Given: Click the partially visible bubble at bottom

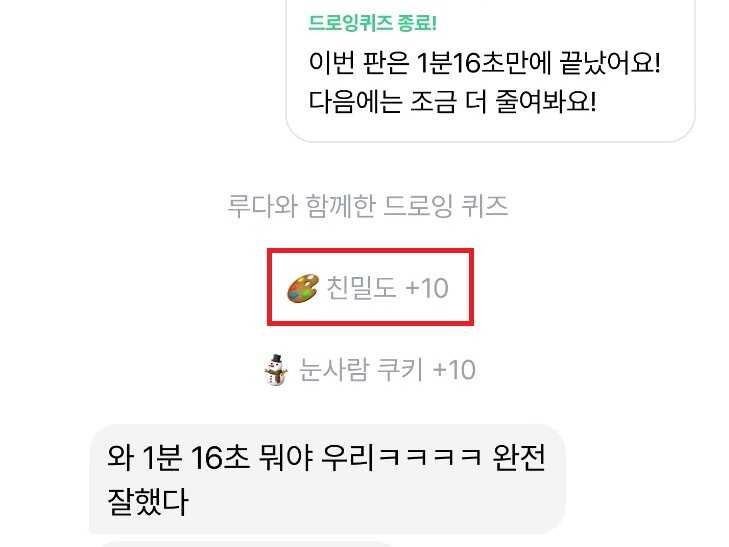Looking at the screenshot, I should [x=246, y=544].
